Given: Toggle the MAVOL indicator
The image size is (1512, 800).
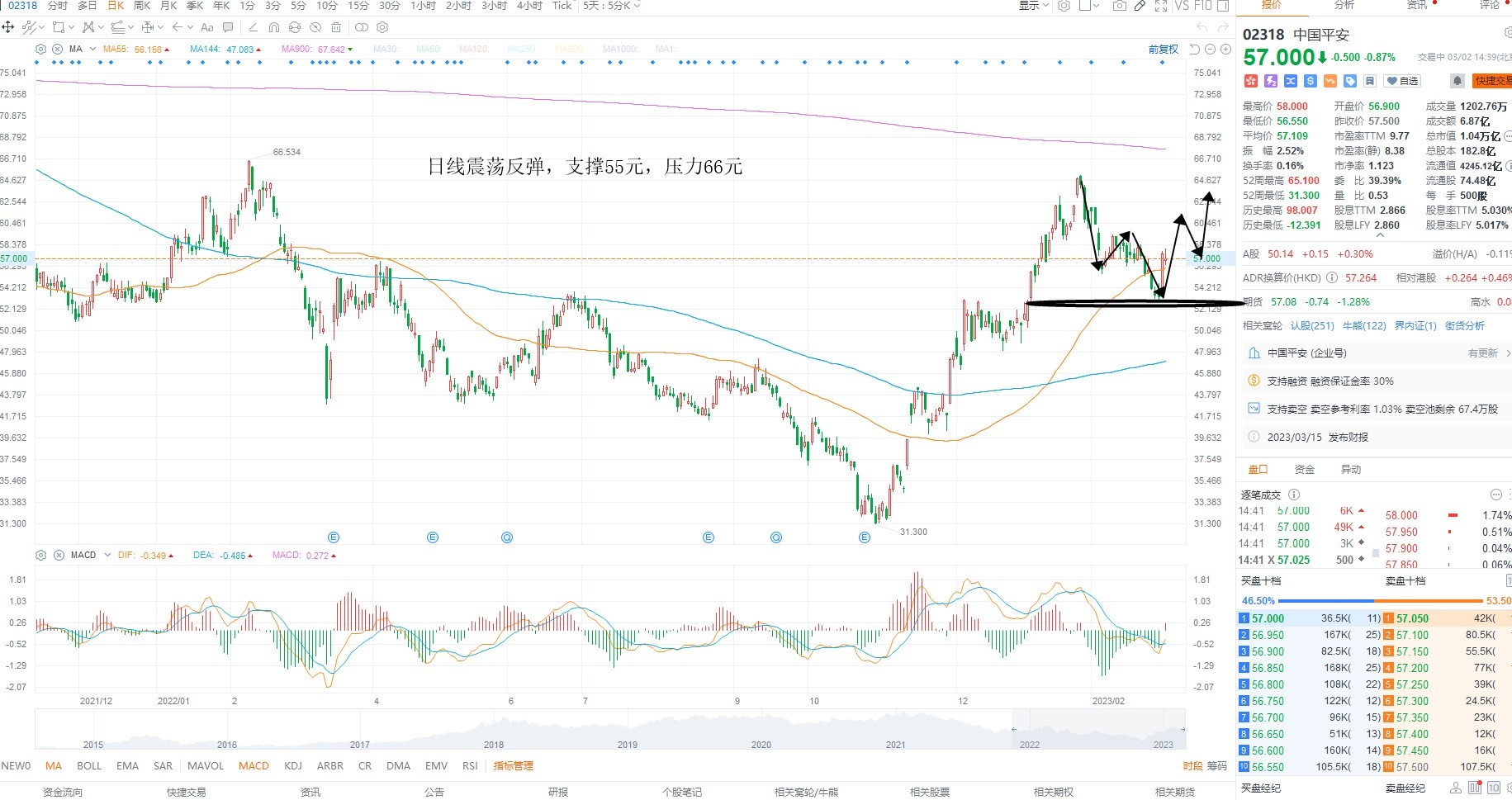Looking at the screenshot, I should pos(206,765).
